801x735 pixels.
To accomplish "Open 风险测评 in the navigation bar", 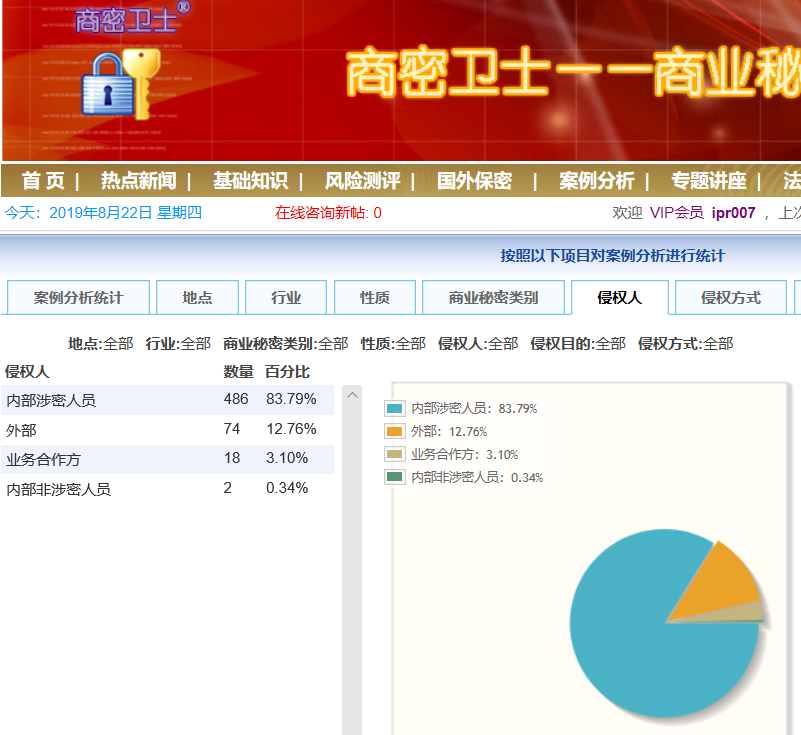I will click(x=363, y=181).
